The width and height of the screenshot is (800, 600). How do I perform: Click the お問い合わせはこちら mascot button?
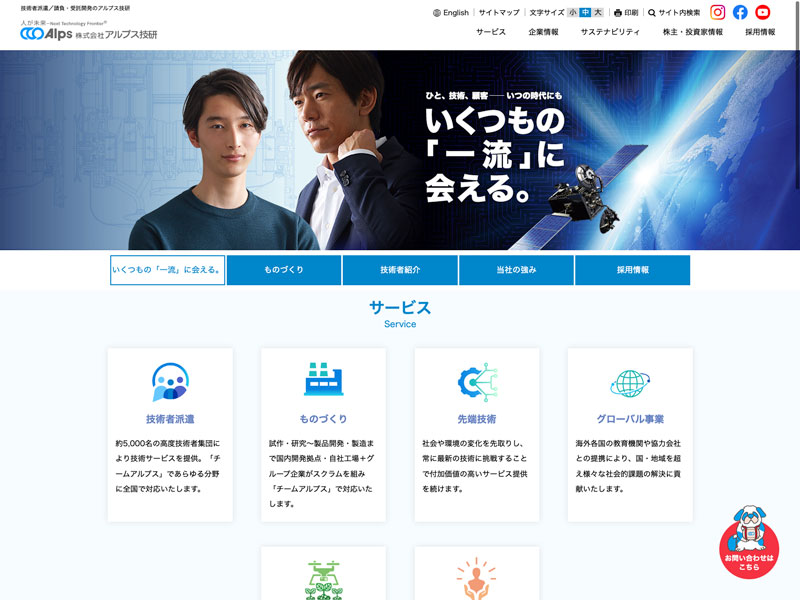click(x=749, y=547)
